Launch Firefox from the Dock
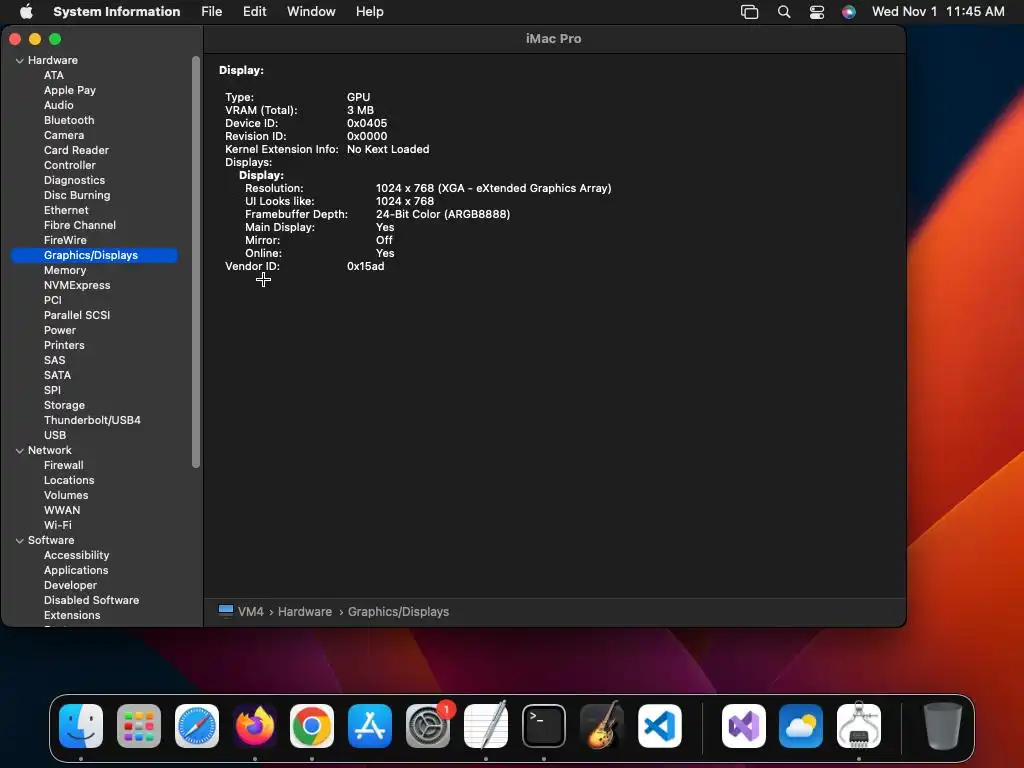This screenshot has width=1024, height=768. click(x=255, y=726)
